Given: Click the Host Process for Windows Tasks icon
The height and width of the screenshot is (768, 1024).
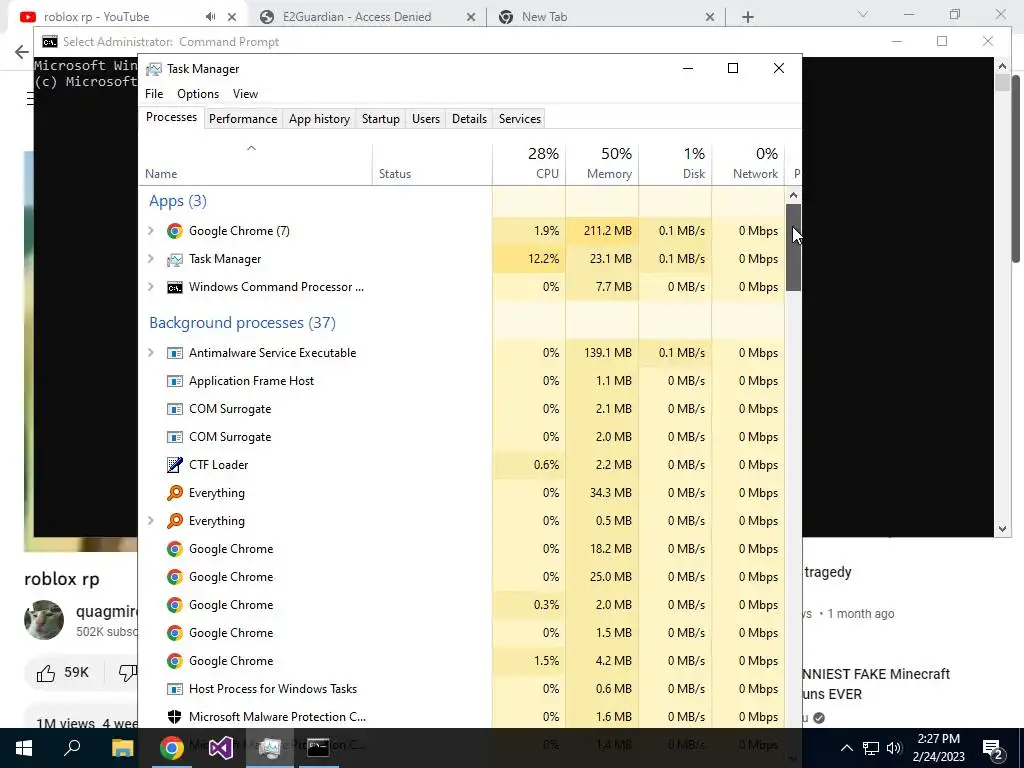Looking at the screenshot, I should (x=174, y=689).
